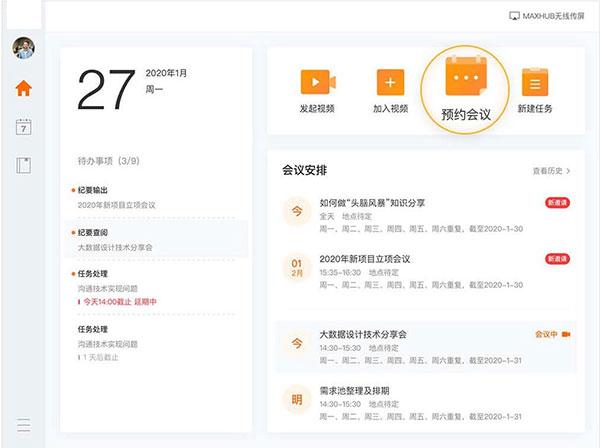Click the 2020年1月 date text
600x448 pixels.
tap(166, 73)
